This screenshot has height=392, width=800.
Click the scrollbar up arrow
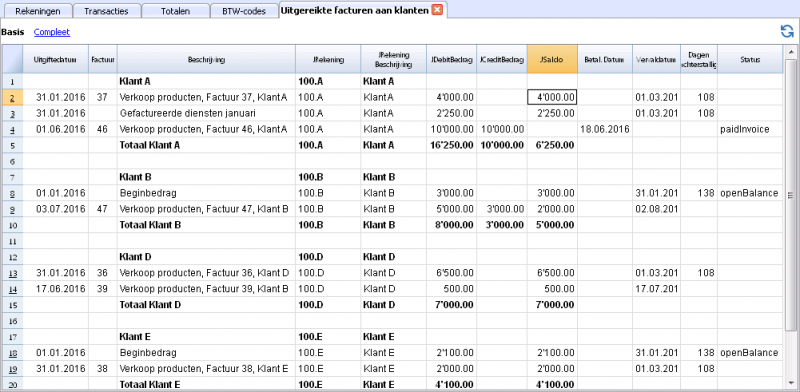[x=790, y=51]
